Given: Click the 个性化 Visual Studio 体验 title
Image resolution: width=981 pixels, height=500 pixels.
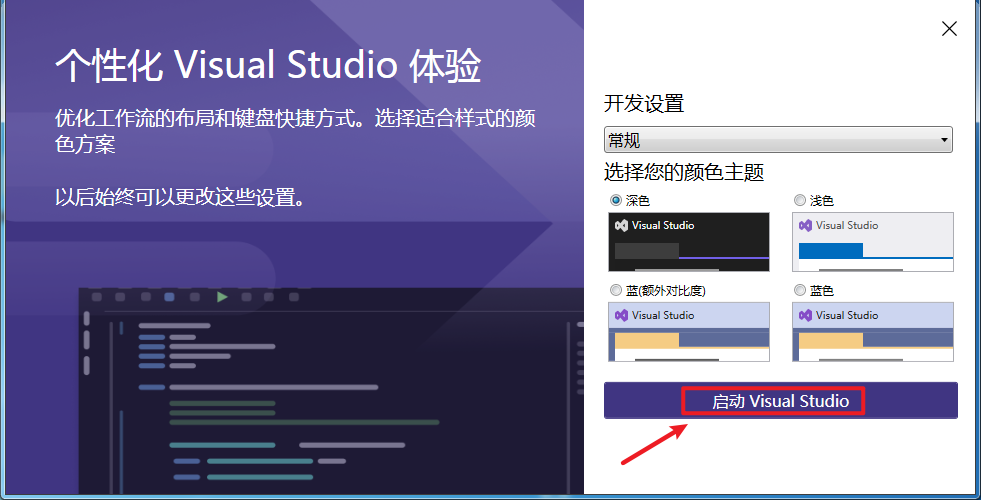Looking at the screenshot, I should click(x=268, y=65).
